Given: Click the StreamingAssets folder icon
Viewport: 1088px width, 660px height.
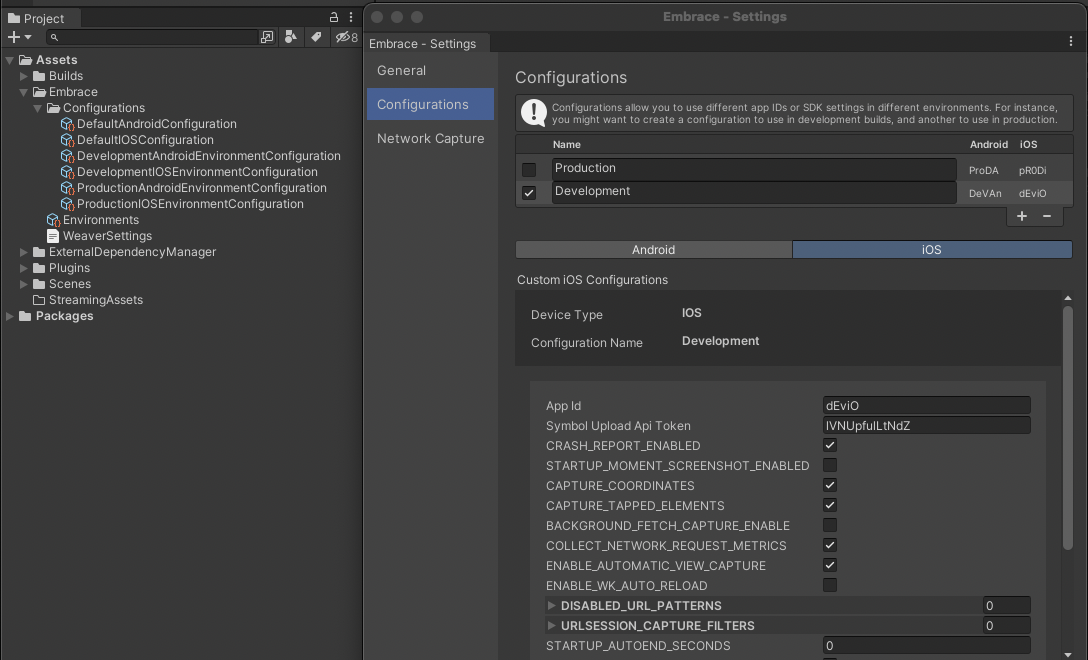Looking at the screenshot, I should point(39,300).
